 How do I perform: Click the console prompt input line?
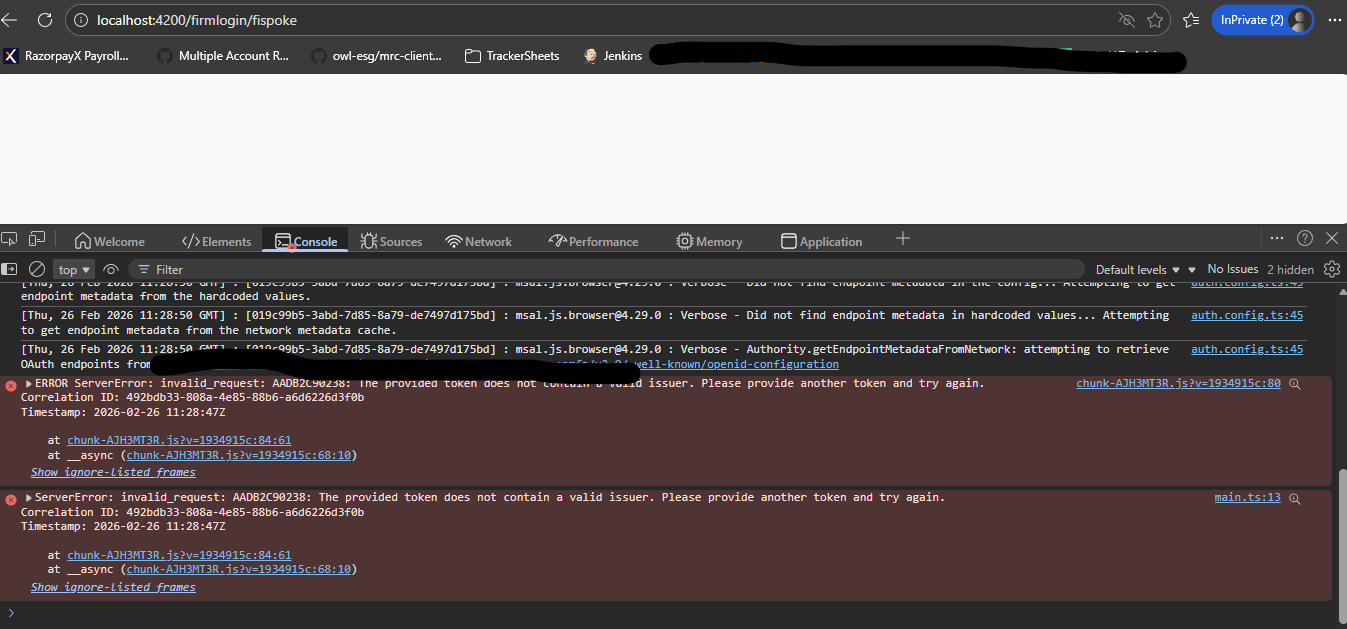(x=673, y=613)
